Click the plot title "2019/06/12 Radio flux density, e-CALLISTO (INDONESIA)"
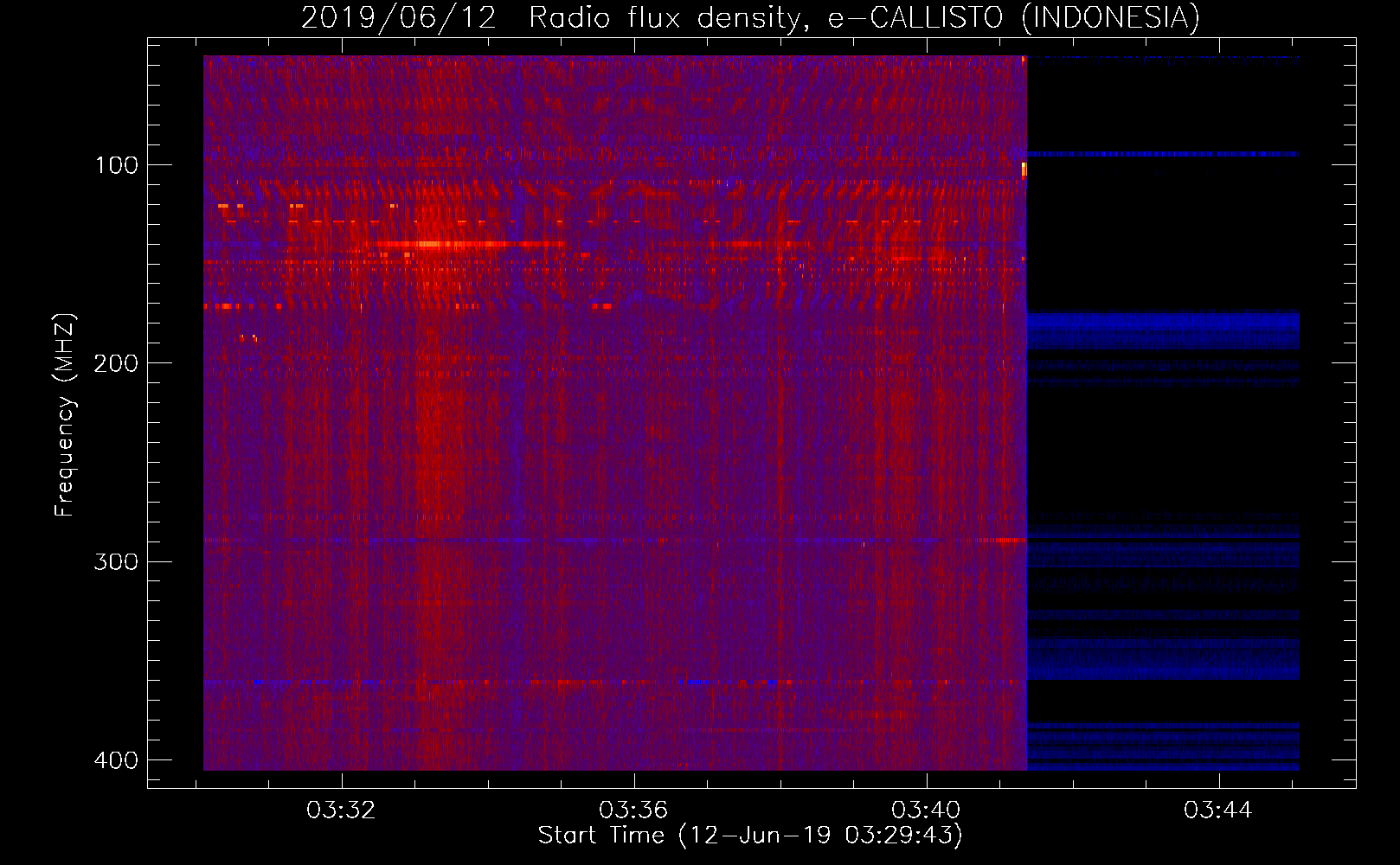1400x865 pixels. click(x=750, y=17)
